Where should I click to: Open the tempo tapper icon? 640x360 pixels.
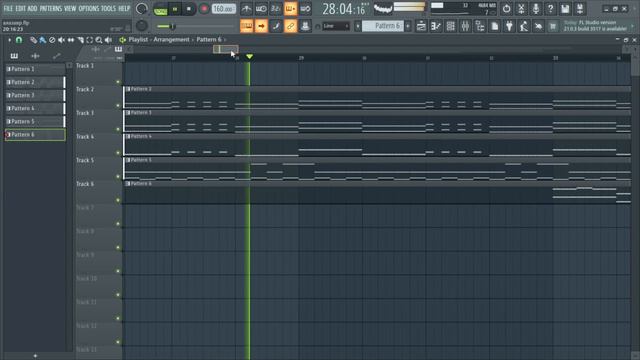524,26
